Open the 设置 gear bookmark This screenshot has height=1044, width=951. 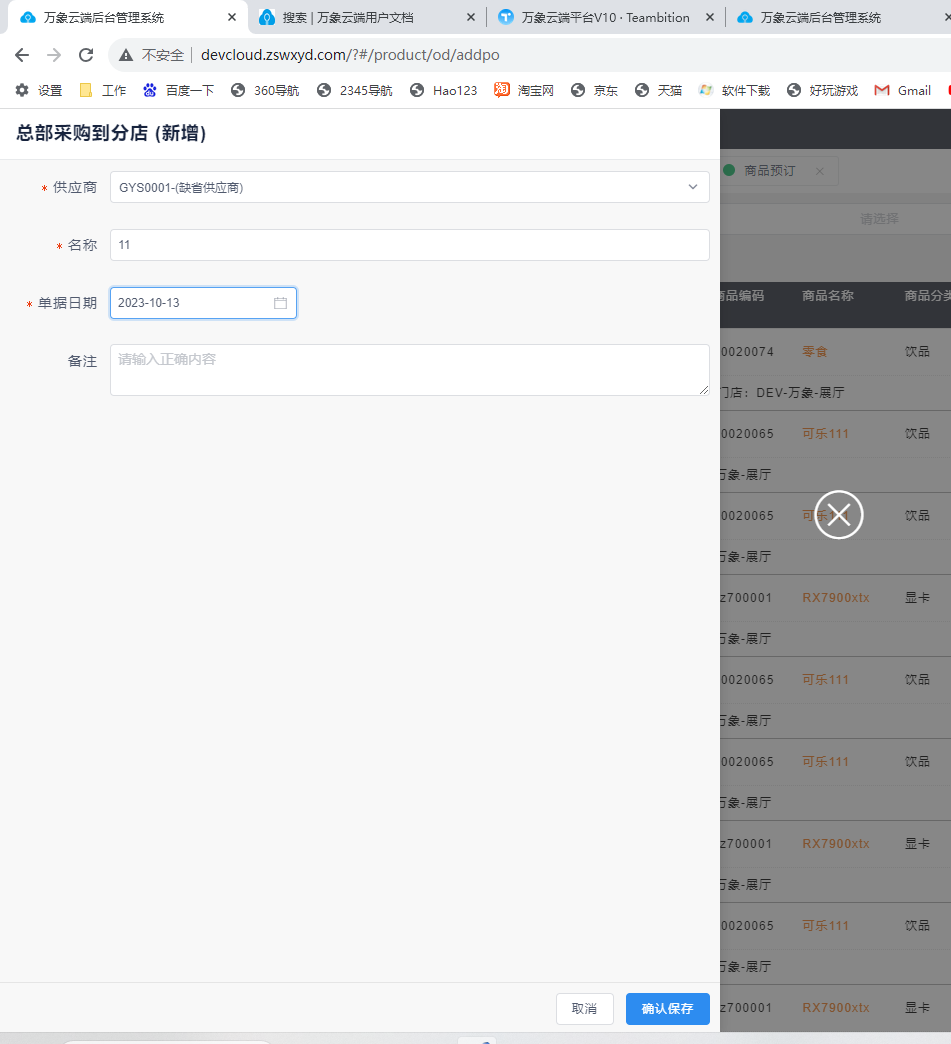pyautogui.click(x=39, y=91)
